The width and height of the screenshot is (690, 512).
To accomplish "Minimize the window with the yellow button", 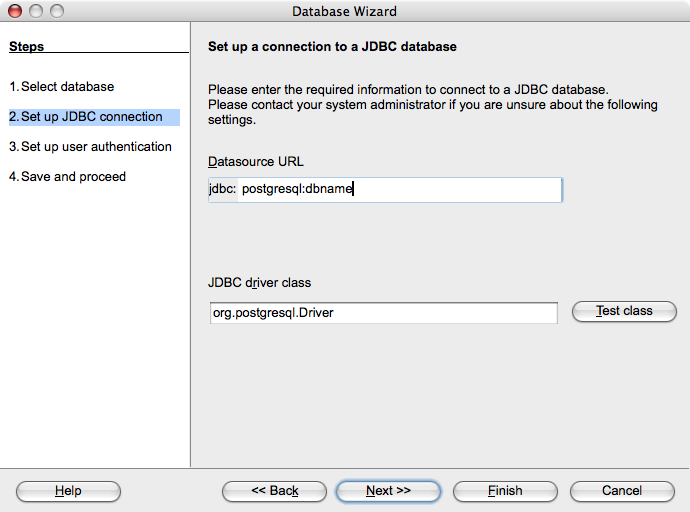I will pyautogui.click(x=36, y=12).
